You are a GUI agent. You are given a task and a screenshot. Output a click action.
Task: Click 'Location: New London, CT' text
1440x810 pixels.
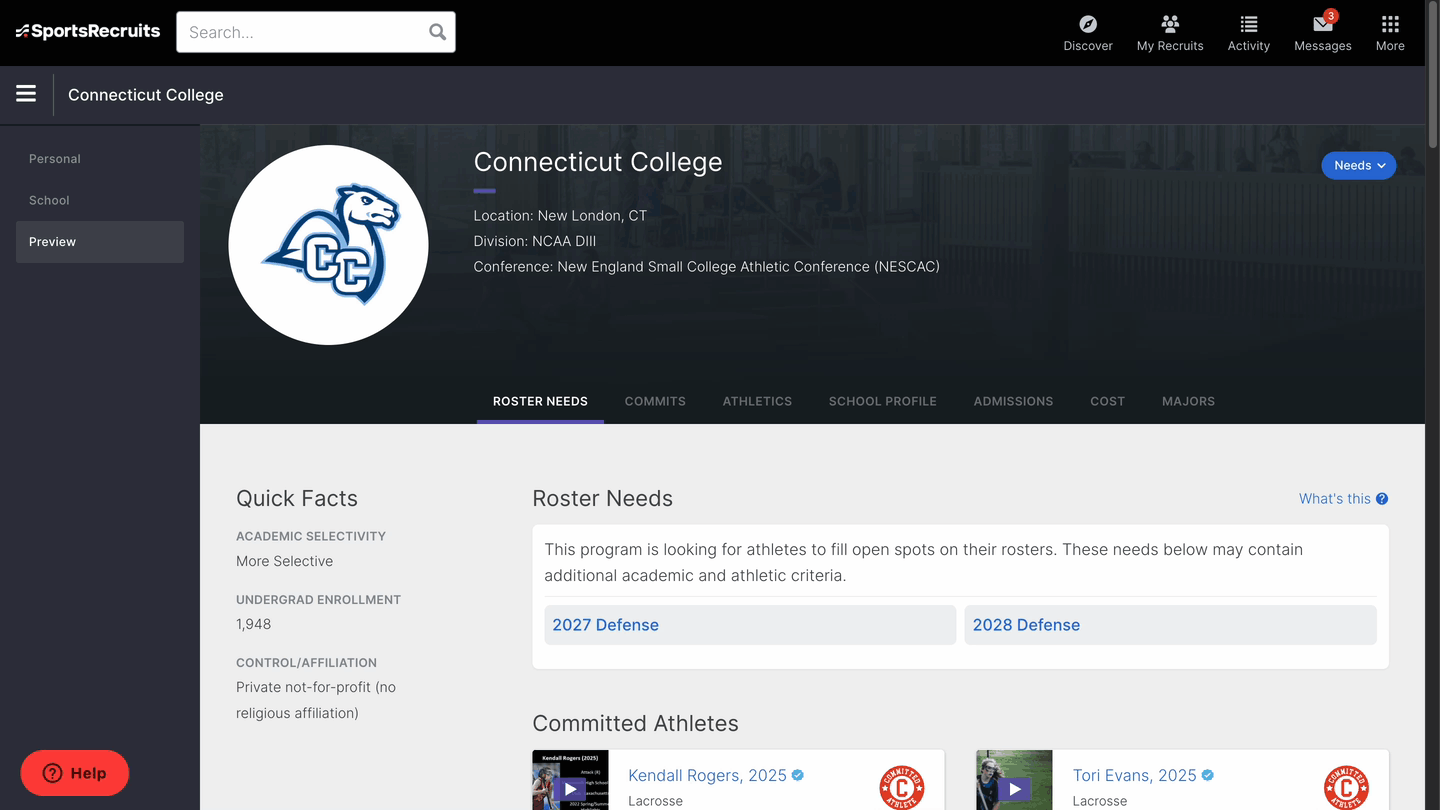[560, 216]
